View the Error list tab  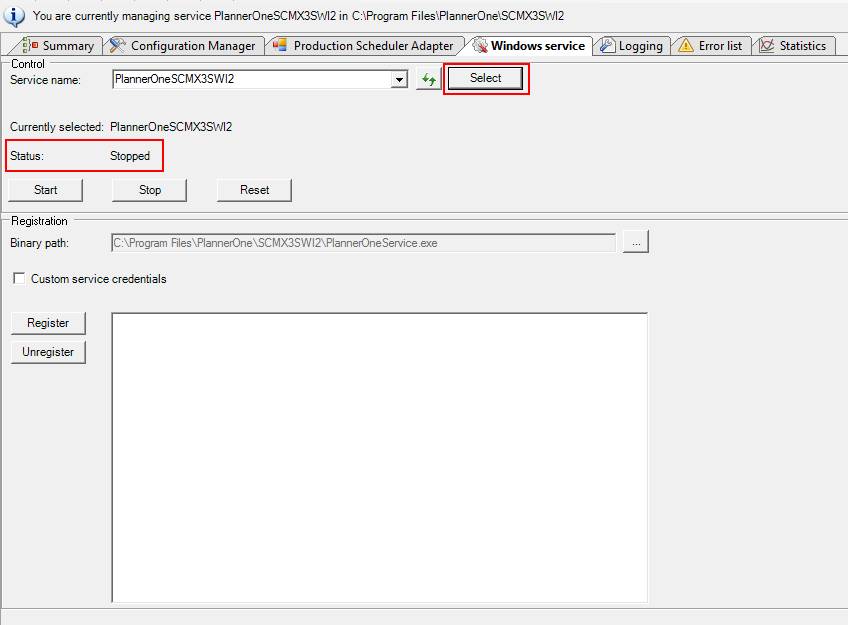(711, 46)
